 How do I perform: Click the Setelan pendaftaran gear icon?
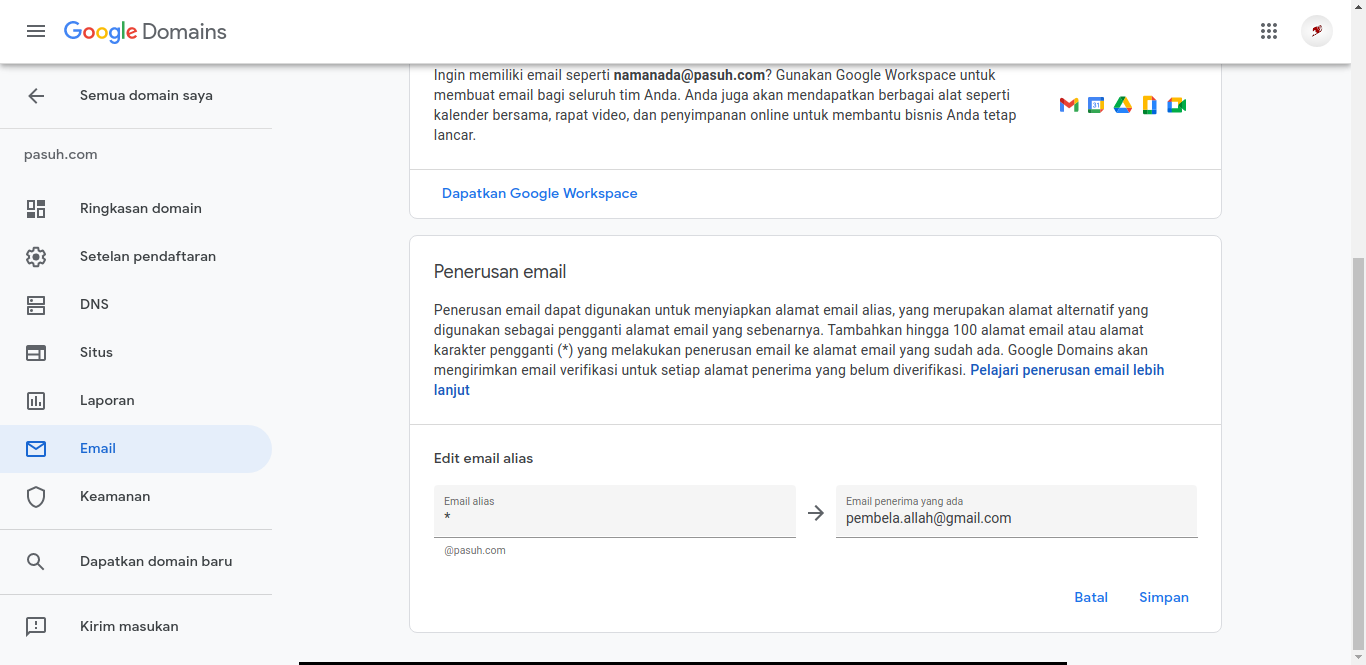(x=36, y=257)
